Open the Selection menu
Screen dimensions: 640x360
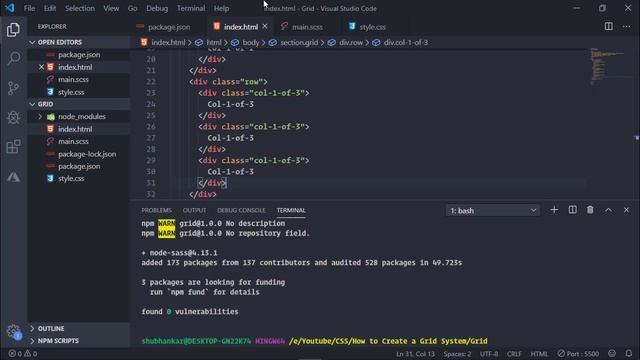(80, 8)
